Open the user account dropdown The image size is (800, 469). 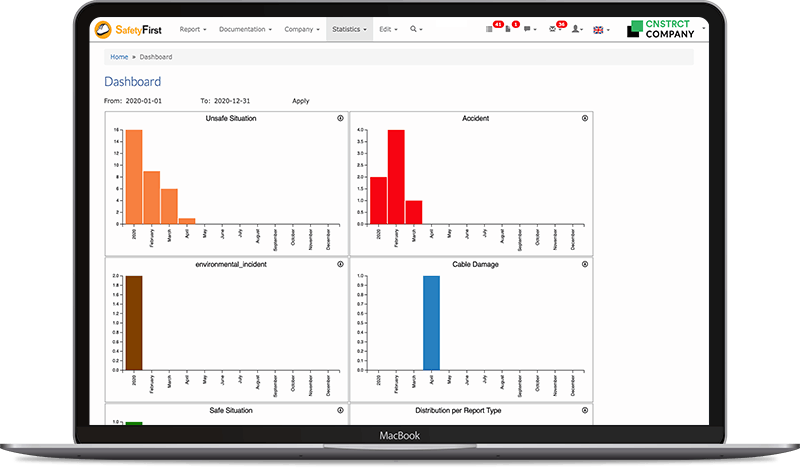click(577, 29)
